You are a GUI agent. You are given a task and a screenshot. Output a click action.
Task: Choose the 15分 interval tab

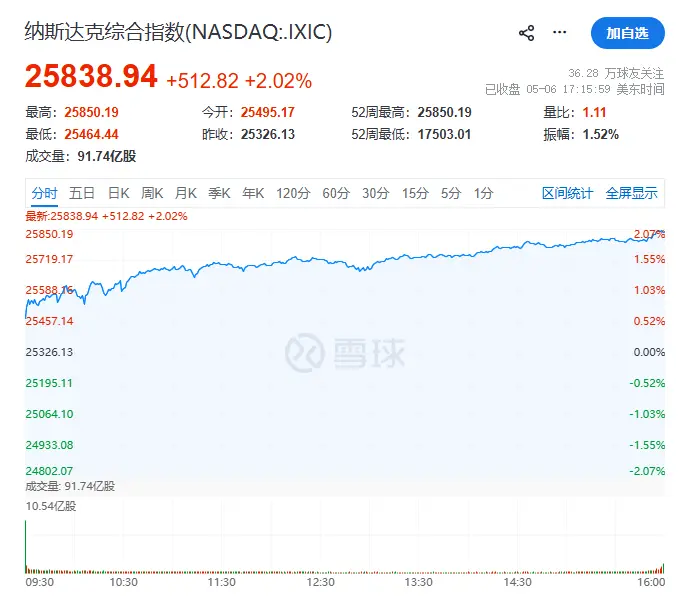tap(415, 193)
